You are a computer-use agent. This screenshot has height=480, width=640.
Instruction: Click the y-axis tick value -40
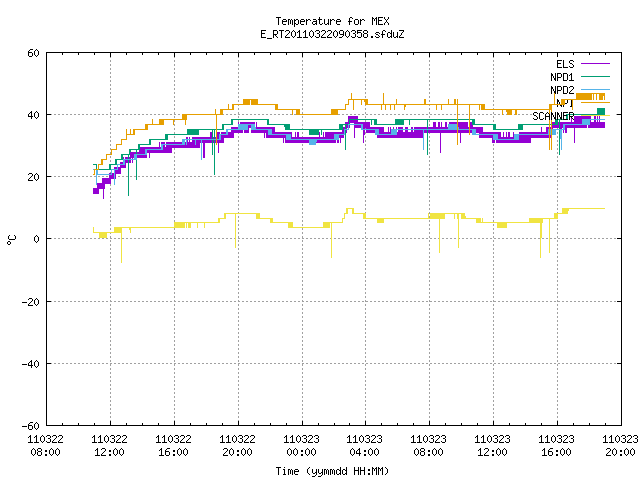(31, 364)
